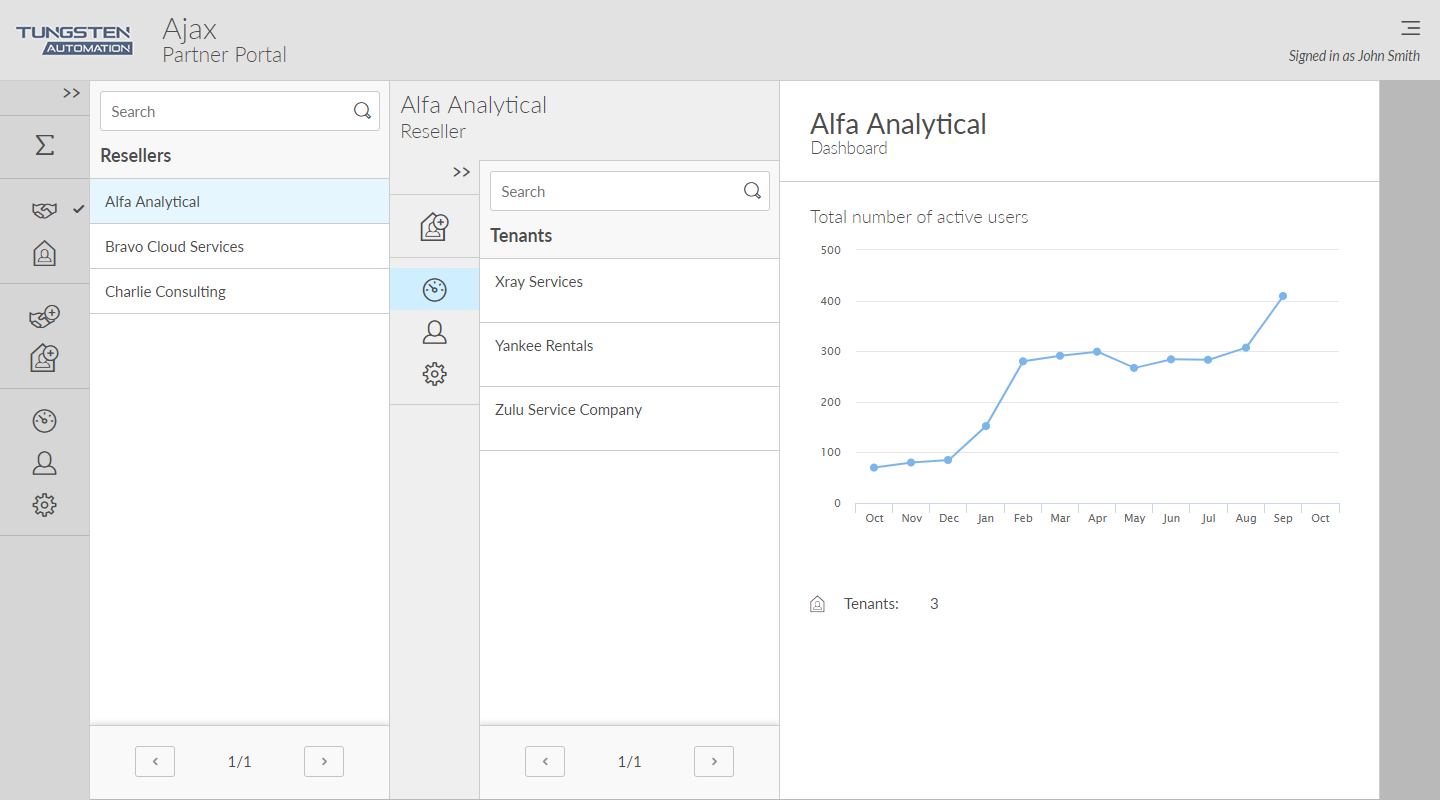1440x800 pixels.
Task: Open the settings gear in Alfa Analytical reseller panel
Action: tap(434, 374)
